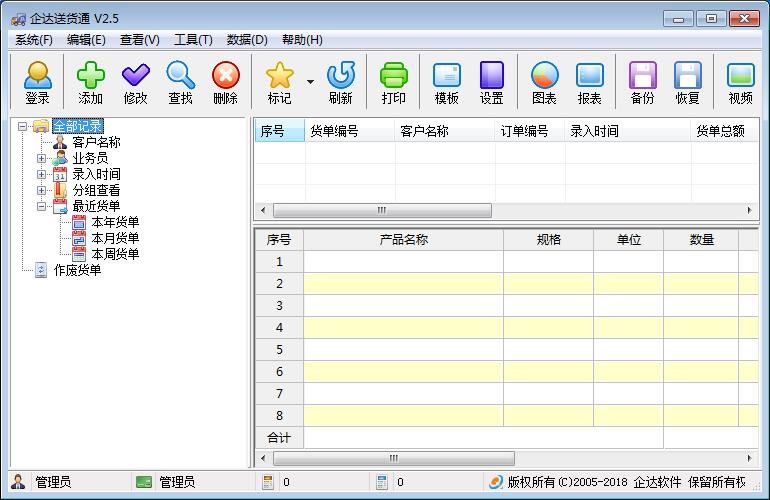Open the 查找 search magnifier tool
Viewport: 770px width, 500px height.
180,81
